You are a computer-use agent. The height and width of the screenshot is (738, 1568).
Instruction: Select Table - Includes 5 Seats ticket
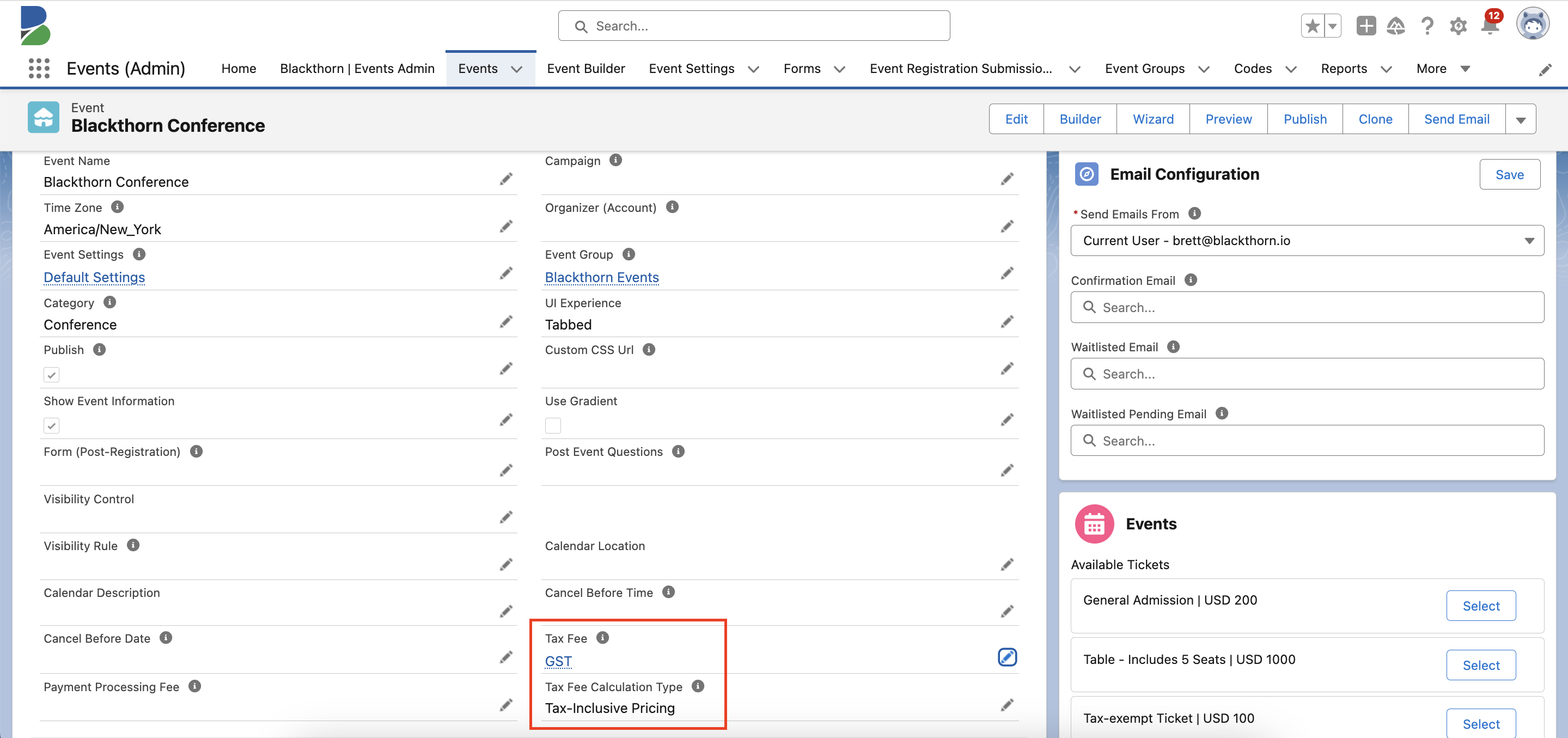click(1481, 665)
